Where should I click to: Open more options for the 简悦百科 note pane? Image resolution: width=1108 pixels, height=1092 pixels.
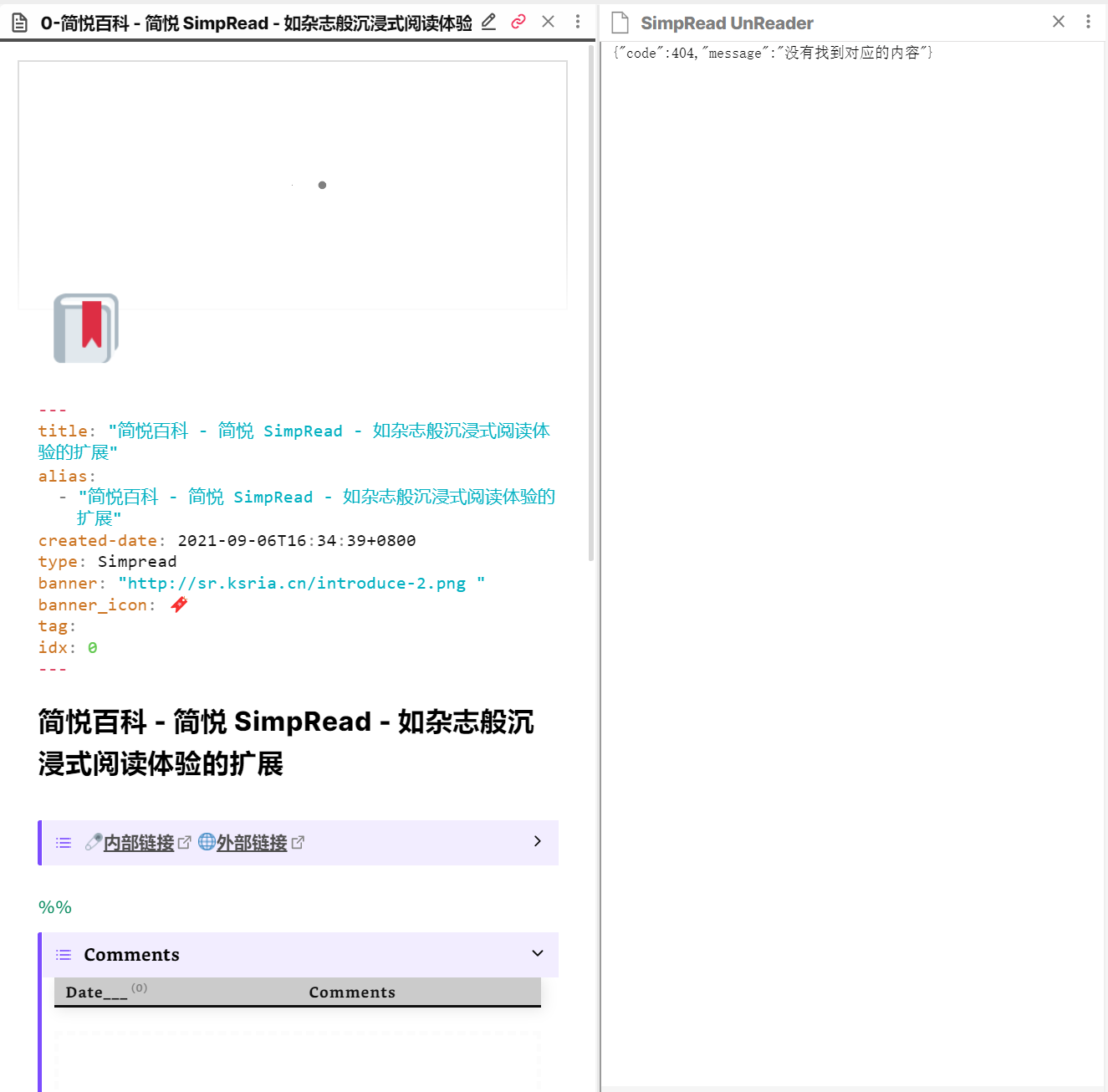(578, 22)
